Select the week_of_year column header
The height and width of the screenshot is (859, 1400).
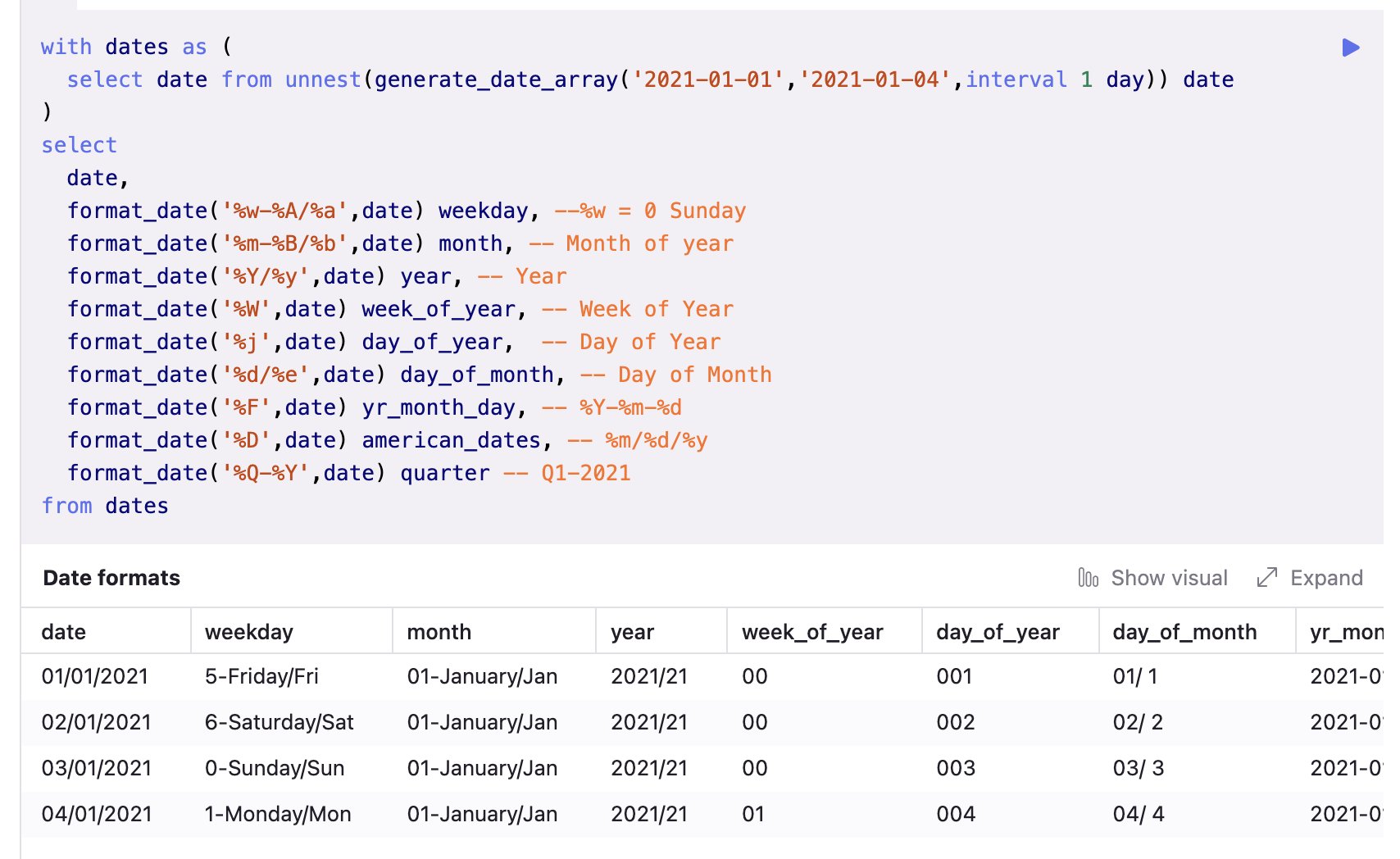click(813, 631)
